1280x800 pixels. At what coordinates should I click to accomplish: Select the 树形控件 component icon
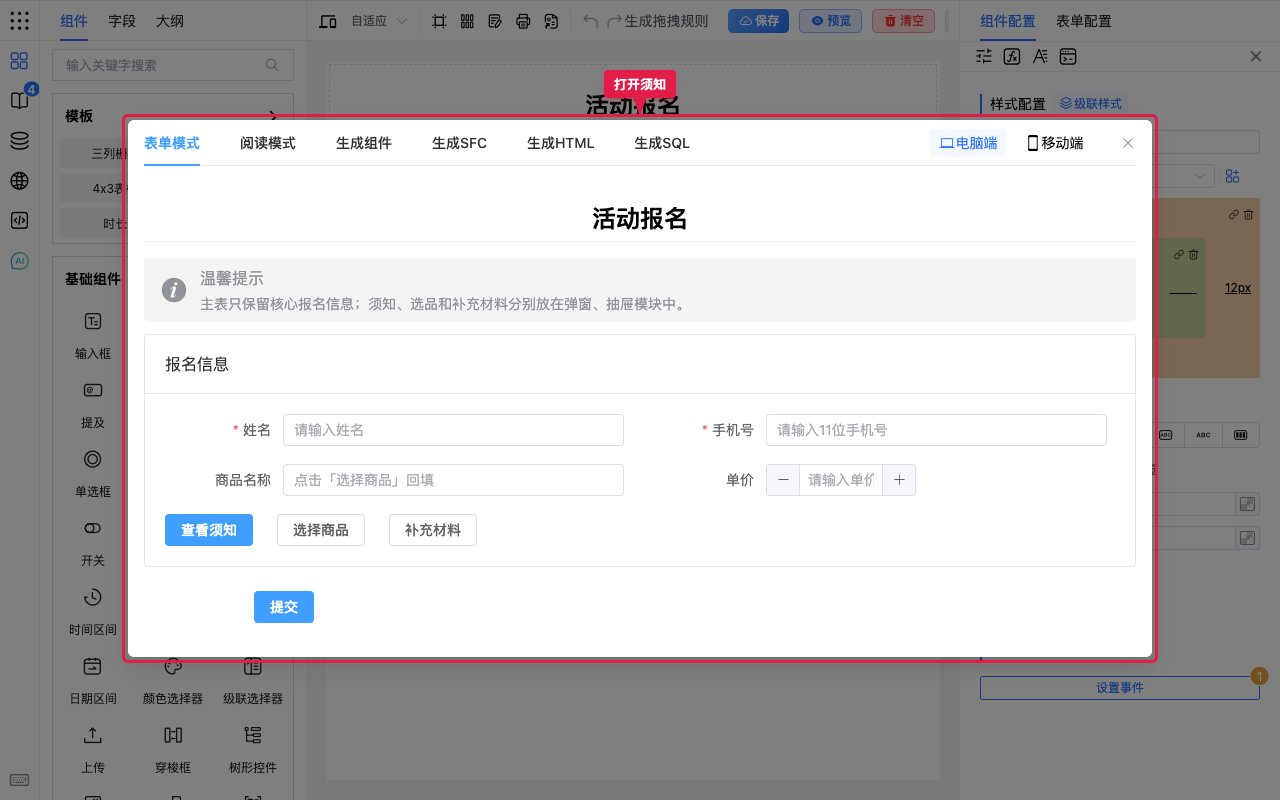(x=253, y=735)
